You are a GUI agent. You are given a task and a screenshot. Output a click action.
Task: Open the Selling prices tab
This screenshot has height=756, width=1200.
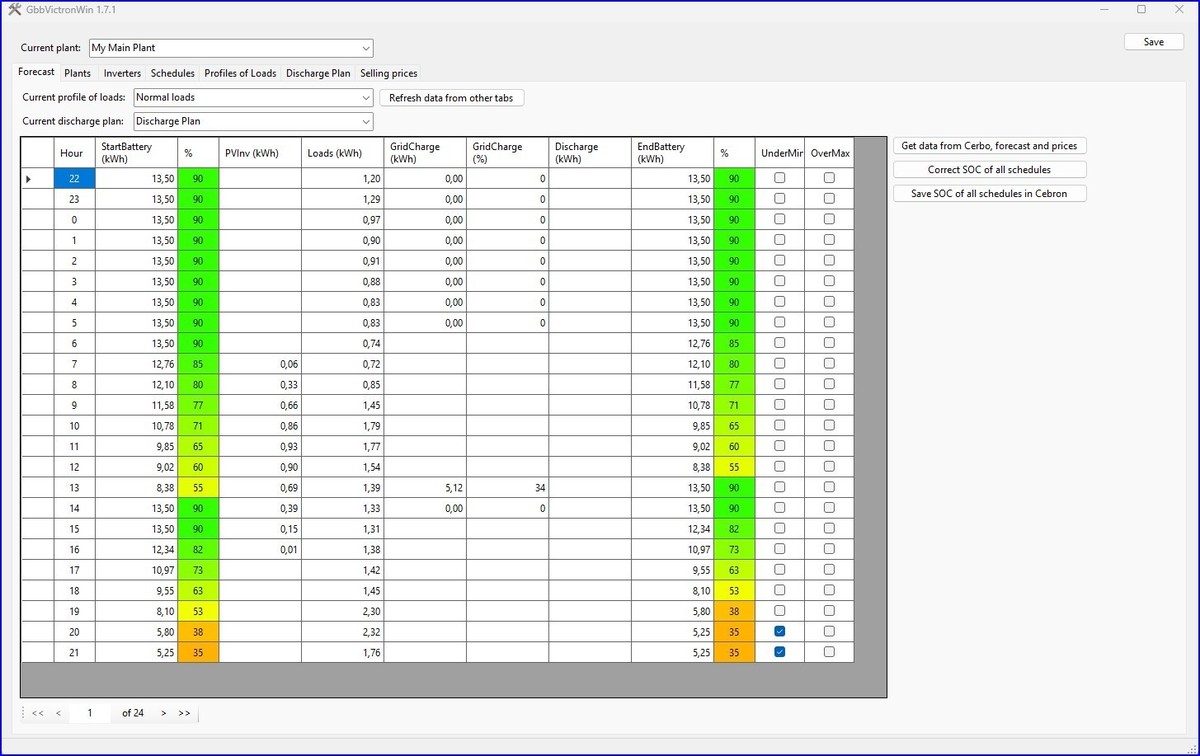(388, 73)
